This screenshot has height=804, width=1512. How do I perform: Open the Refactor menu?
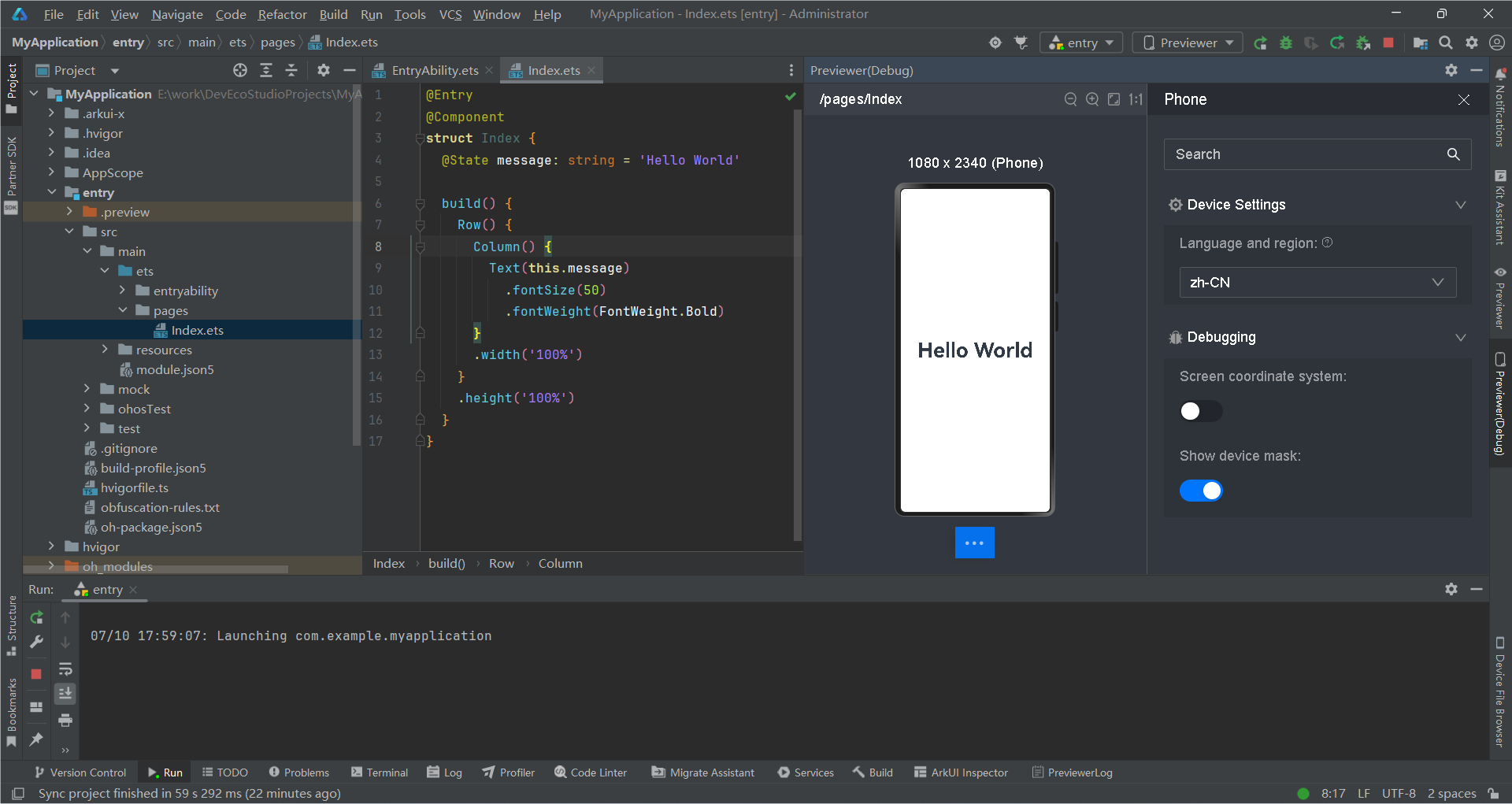[282, 14]
